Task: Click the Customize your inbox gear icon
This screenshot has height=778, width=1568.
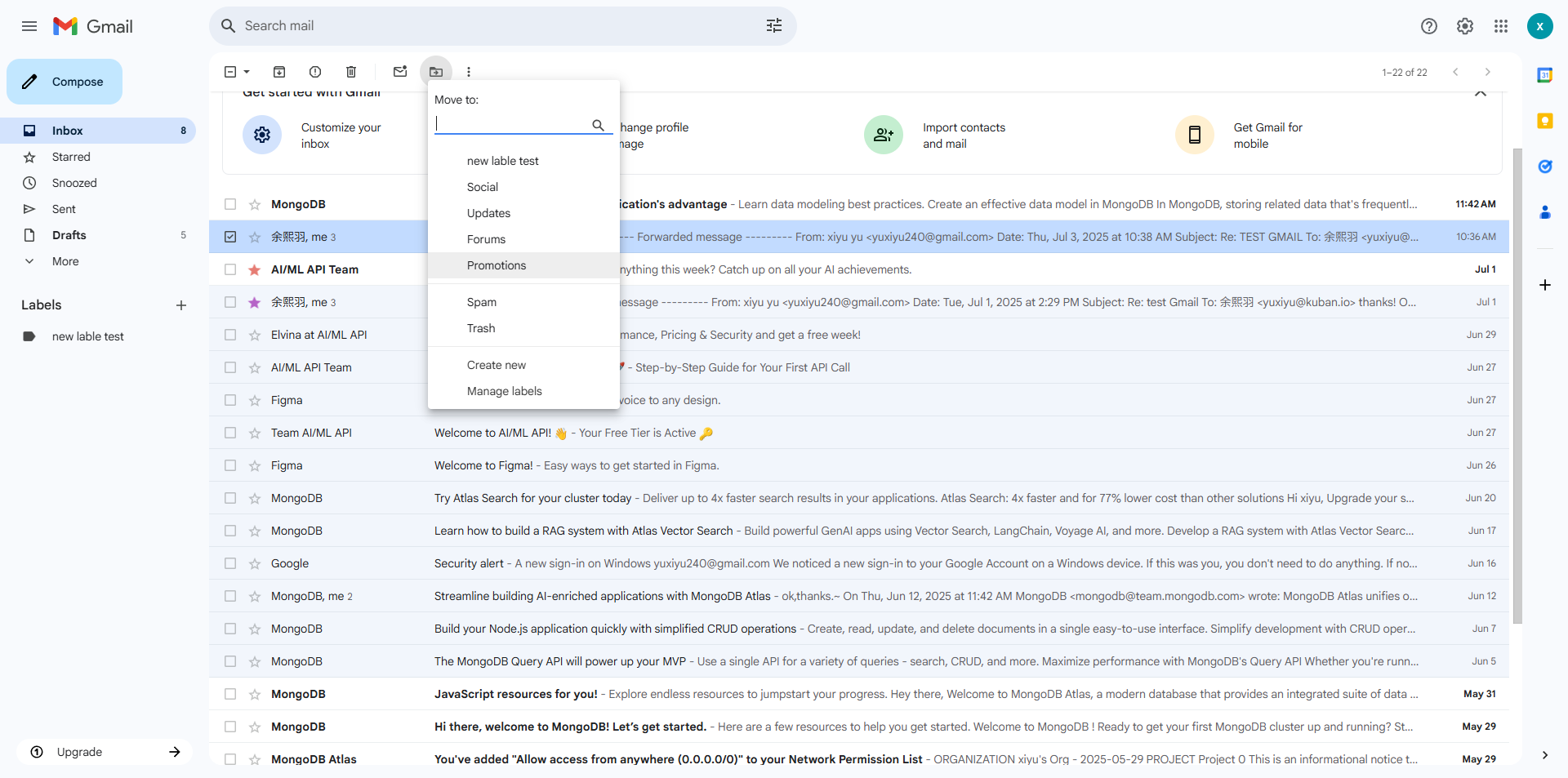Action: coord(262,135)
